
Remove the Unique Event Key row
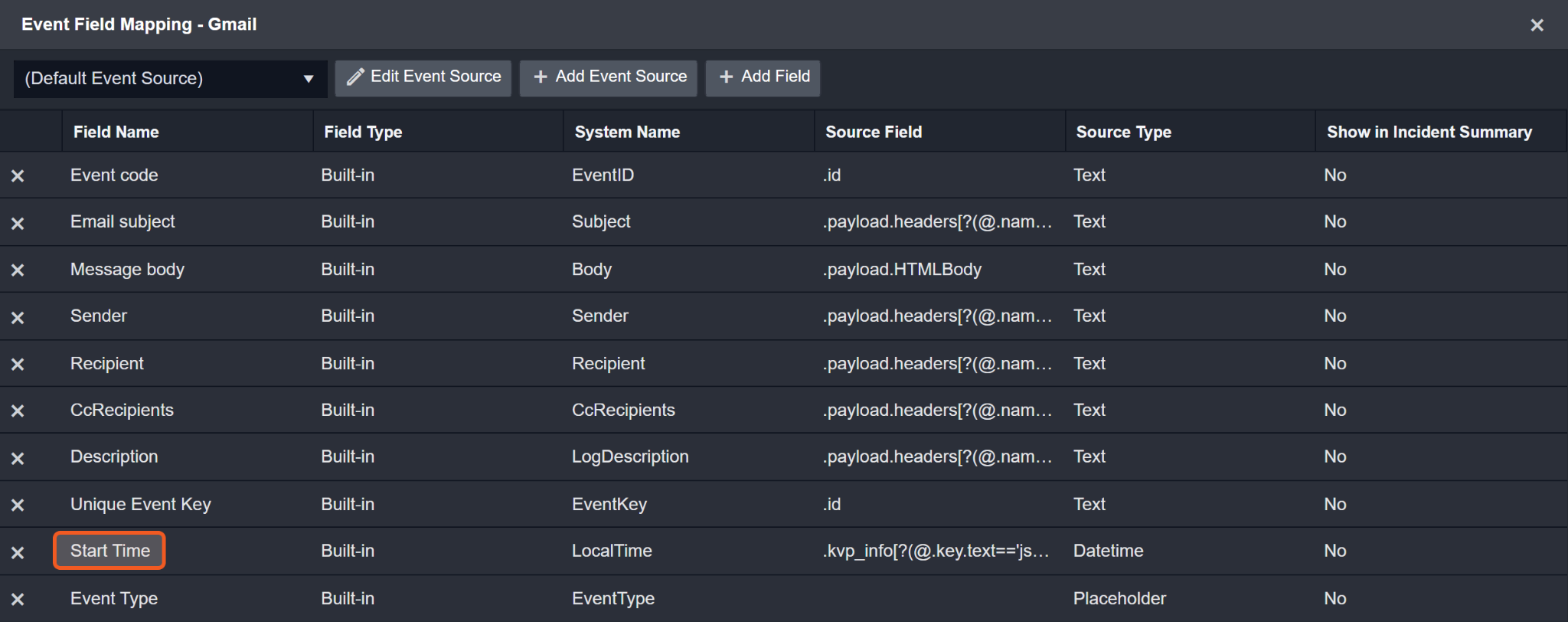18,506
